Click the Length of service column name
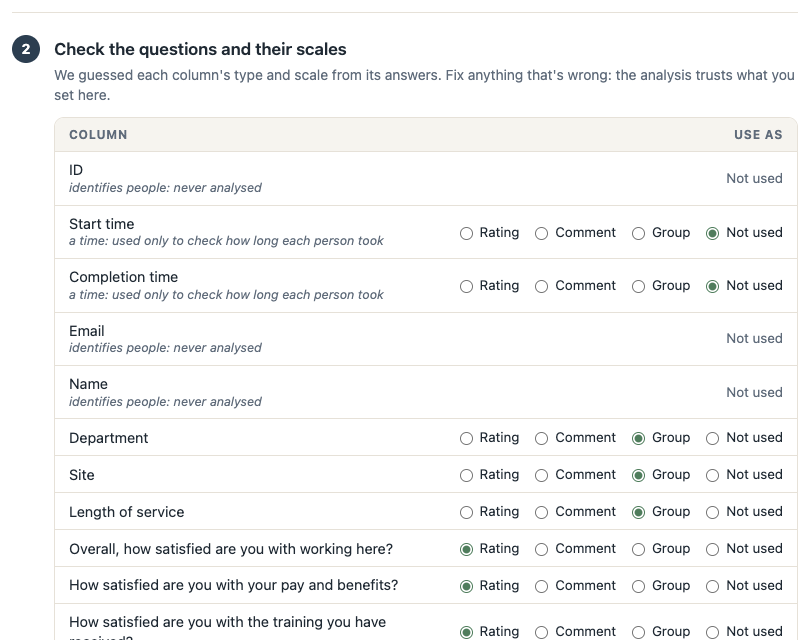The width and height of the screenshot is (810, 640). click(127, 512)
